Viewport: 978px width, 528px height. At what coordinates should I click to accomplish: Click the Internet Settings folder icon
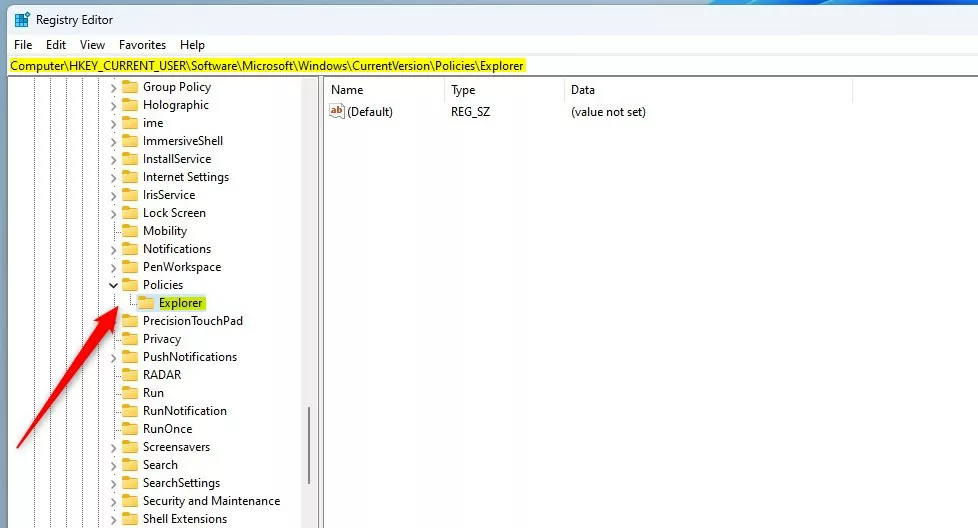[130, 177]
